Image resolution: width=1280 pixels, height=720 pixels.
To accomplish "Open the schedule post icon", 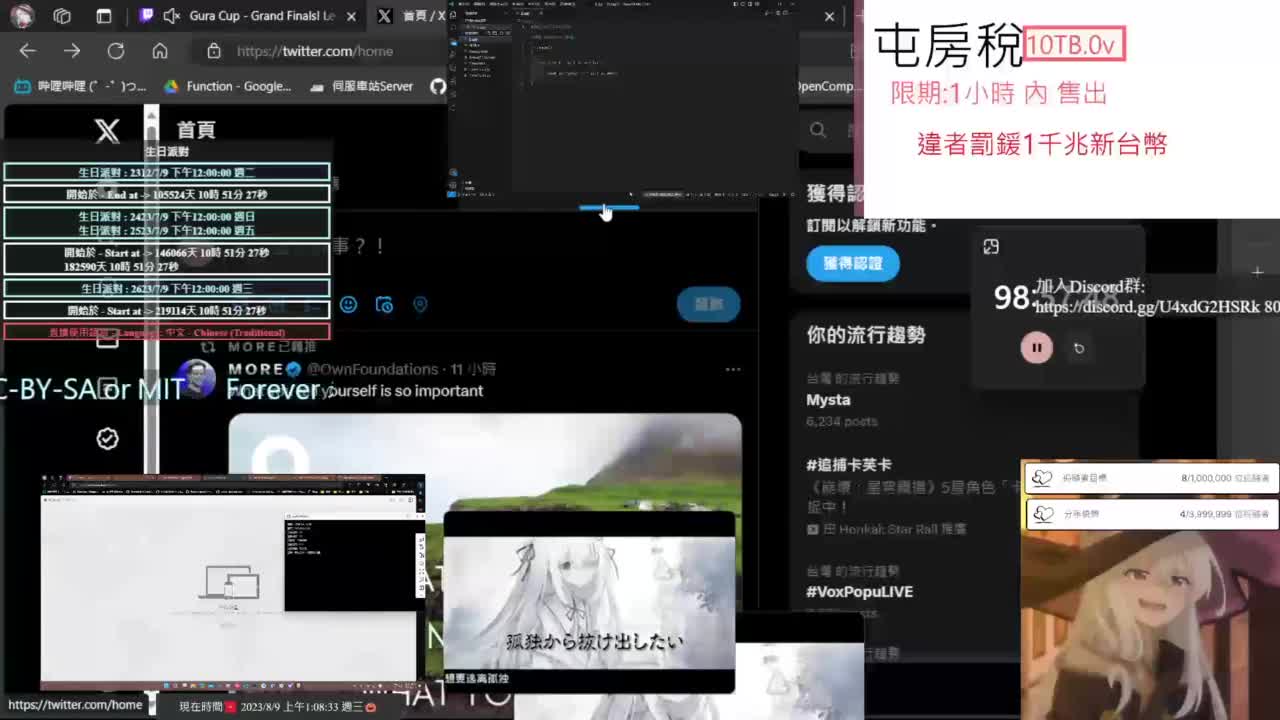I will (x=384, y=304).
